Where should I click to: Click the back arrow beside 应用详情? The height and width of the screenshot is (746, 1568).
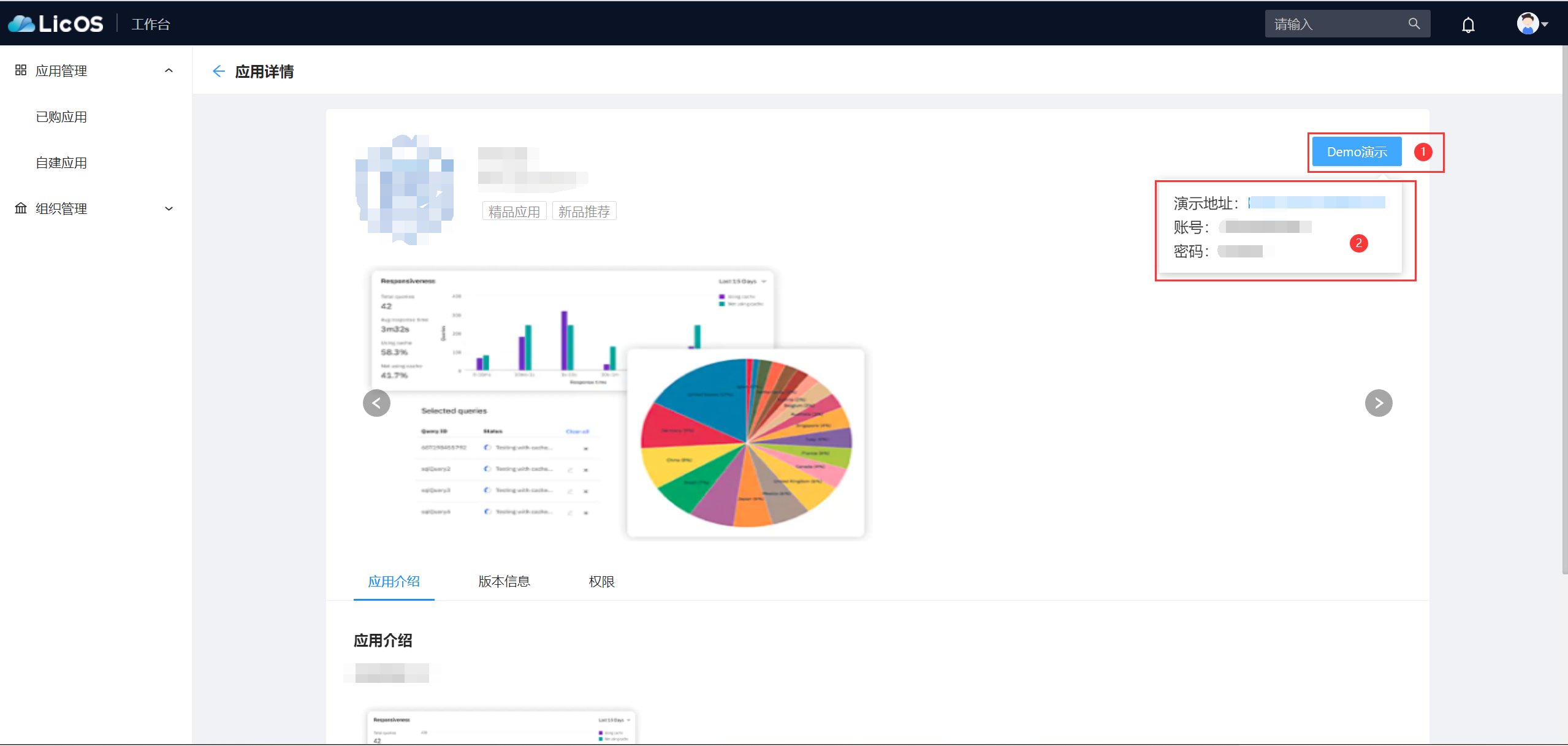click(x=218, y=72)
